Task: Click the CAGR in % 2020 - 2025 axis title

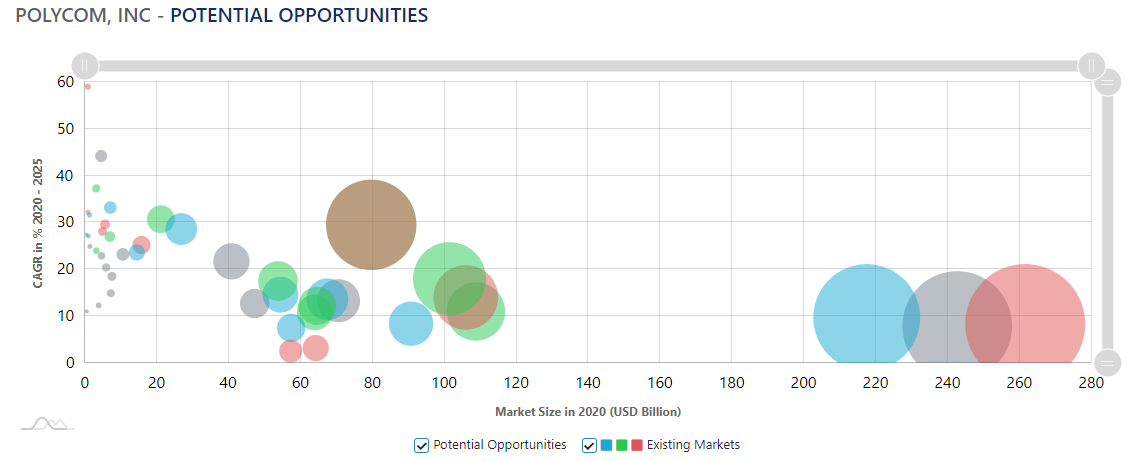Action: [37, 221]
